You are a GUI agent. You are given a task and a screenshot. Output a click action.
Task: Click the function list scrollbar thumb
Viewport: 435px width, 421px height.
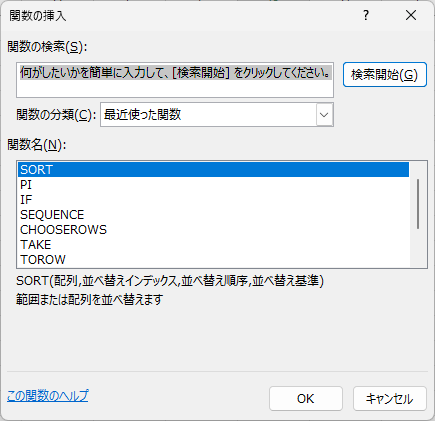418,204
